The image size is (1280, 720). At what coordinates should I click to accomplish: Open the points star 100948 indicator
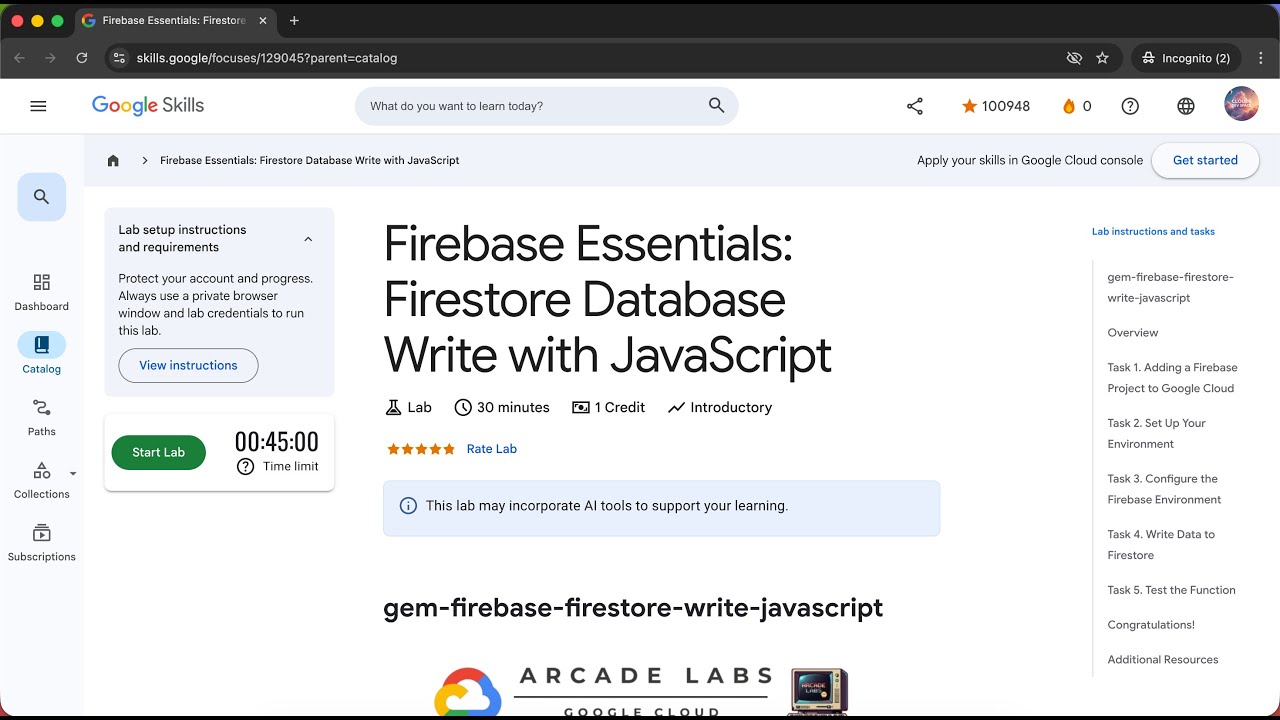pos(995,106)
